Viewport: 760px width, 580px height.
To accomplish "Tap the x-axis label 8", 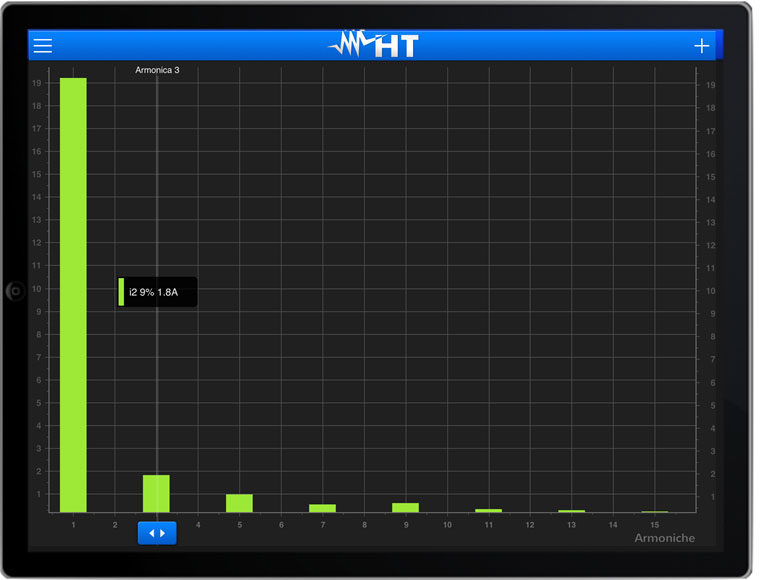I will click(x=364, y=524).
